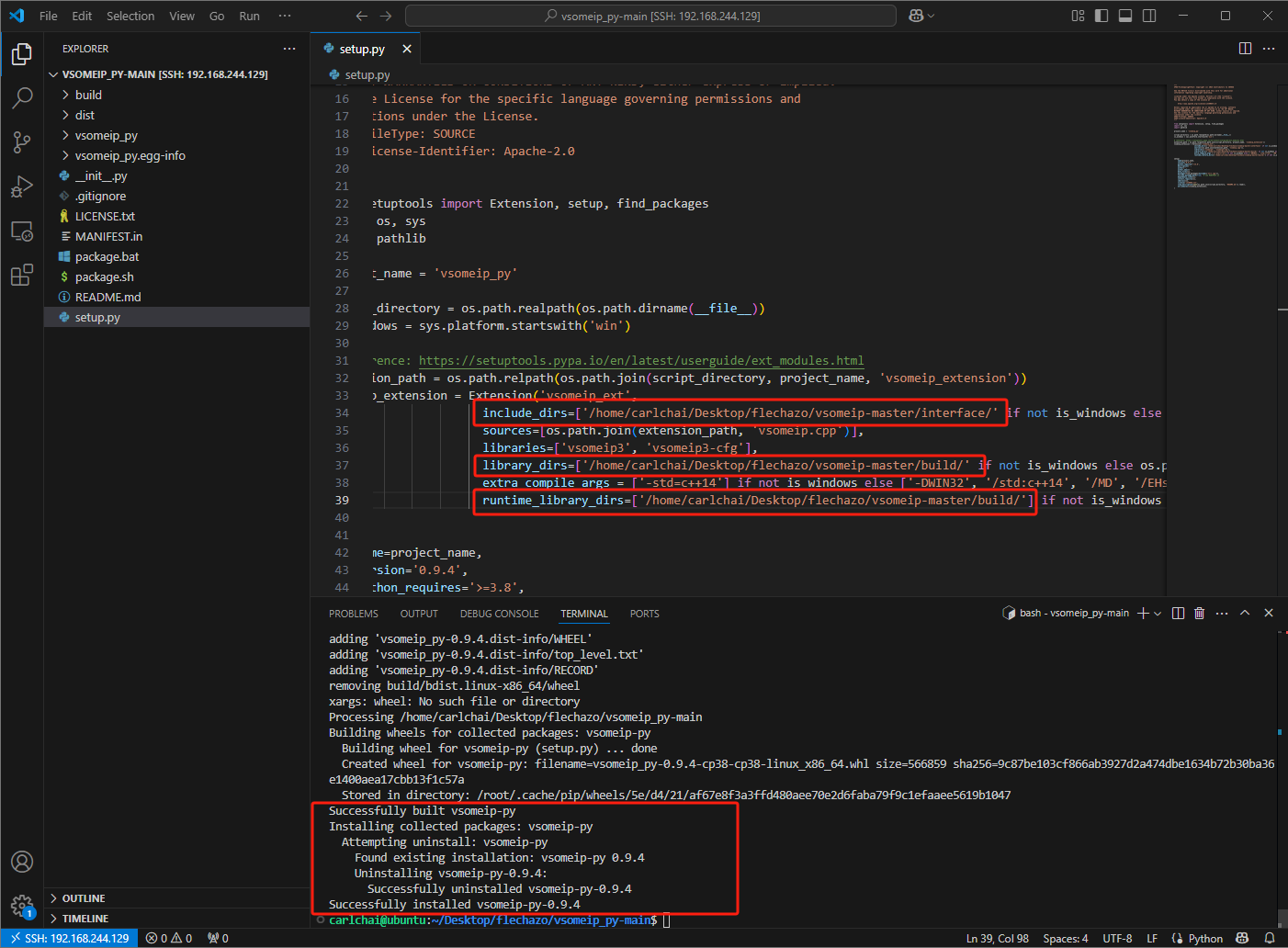
Task: Close the setup.py editor tab
Action: [407, 49]
